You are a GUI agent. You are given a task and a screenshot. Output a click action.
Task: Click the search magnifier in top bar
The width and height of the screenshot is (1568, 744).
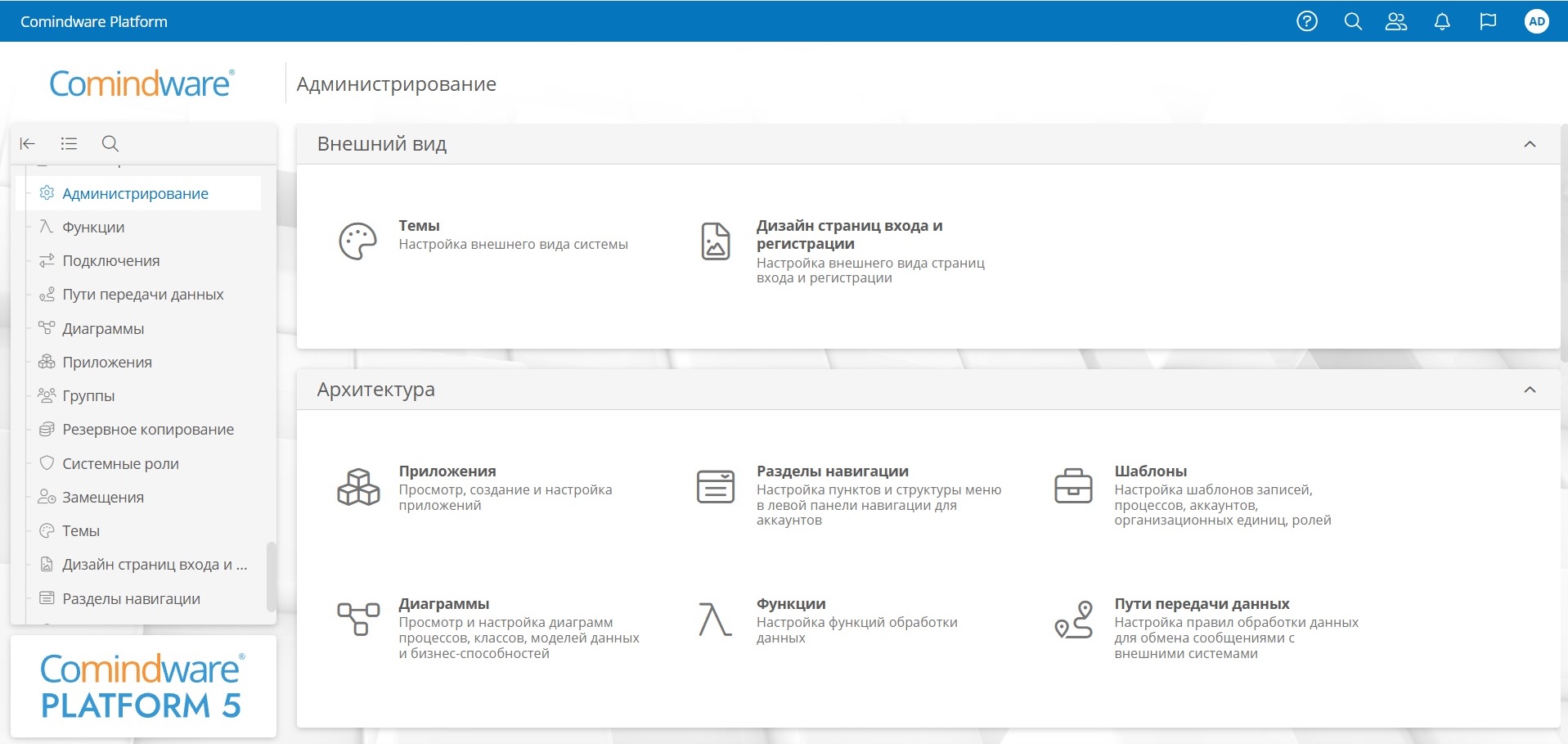click(x=1353, y=21)
